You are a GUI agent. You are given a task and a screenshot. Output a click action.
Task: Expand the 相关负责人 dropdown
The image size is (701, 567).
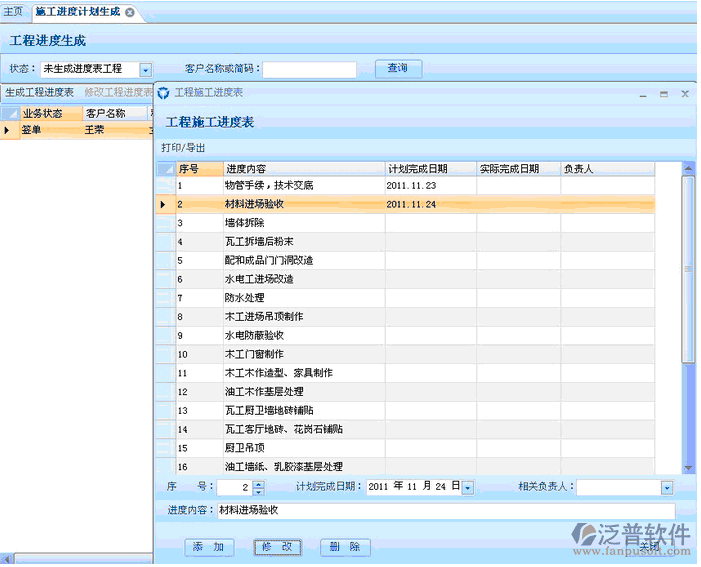coord(667,488)
